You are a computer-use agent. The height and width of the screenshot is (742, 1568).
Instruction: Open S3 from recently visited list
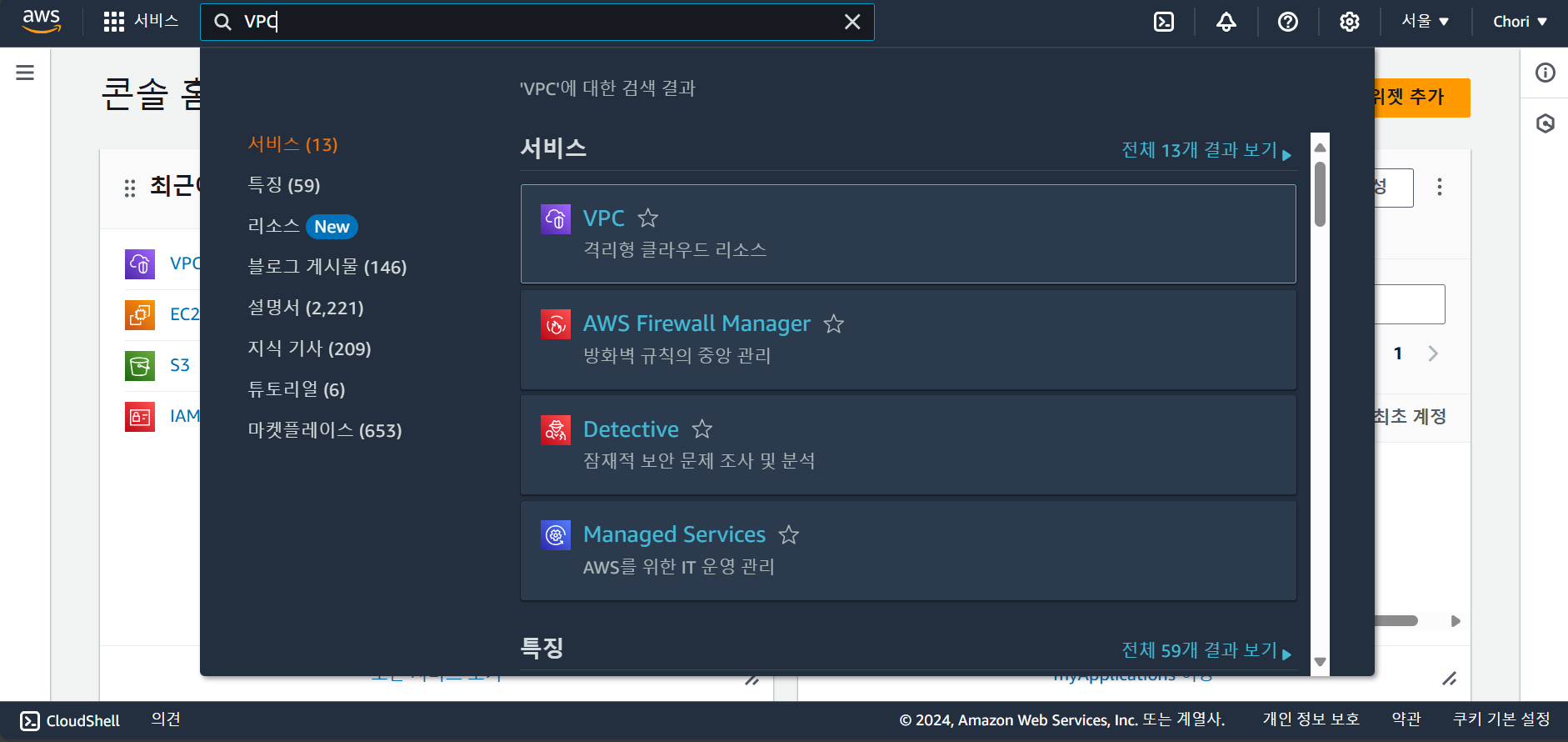tap(180, 365)
